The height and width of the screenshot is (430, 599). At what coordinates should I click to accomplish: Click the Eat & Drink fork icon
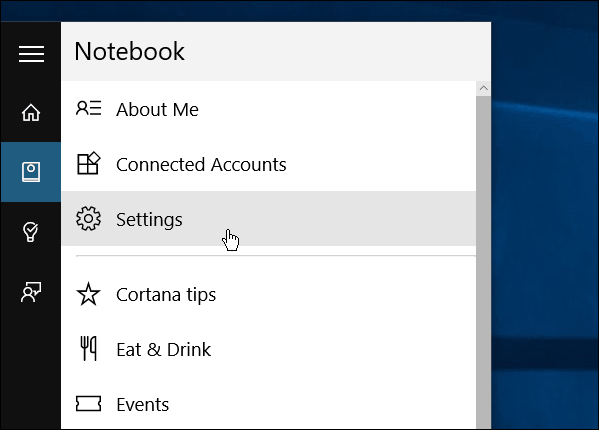tap(88, 348)
